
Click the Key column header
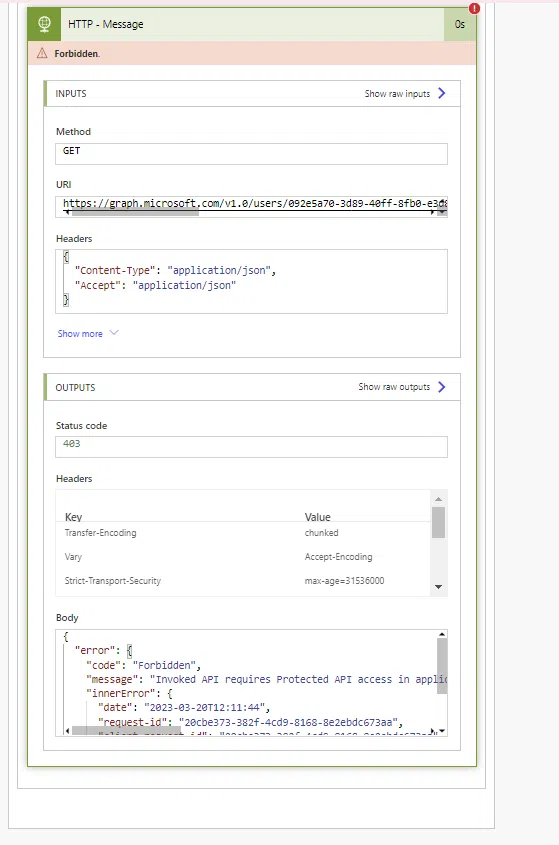pyautogui.click(x=73, y=517)
